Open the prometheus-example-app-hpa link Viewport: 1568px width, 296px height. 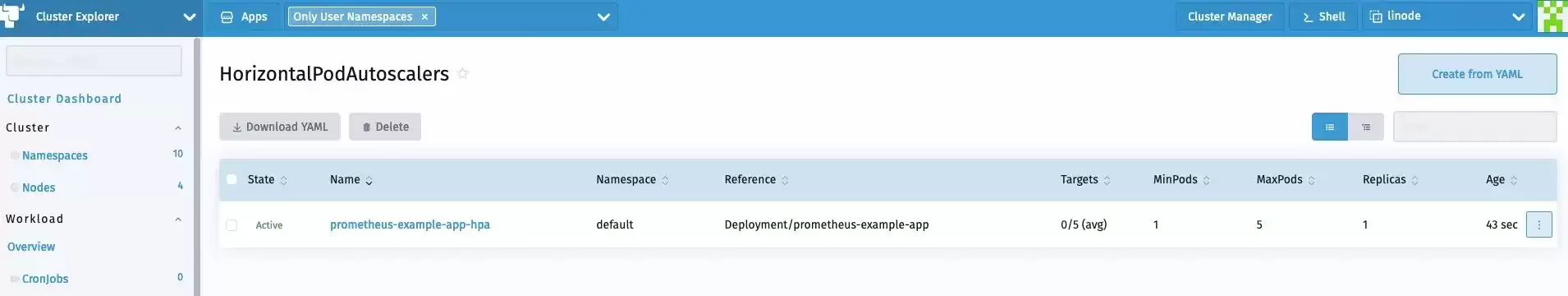click(x=410, y=224)
